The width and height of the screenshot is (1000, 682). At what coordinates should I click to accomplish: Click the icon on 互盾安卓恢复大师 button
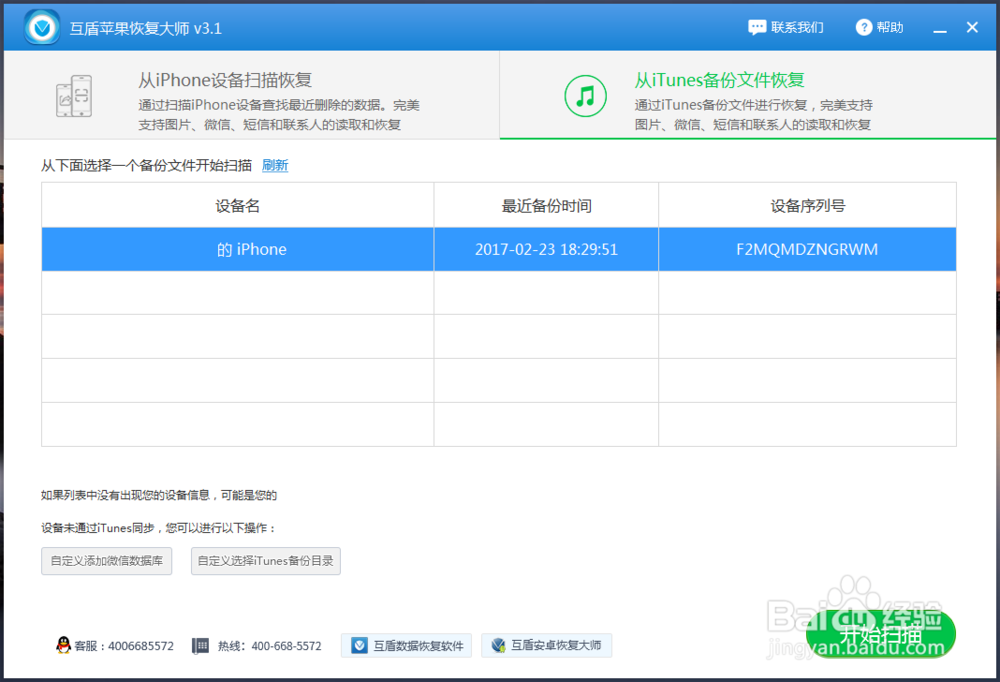pos(499,645)
